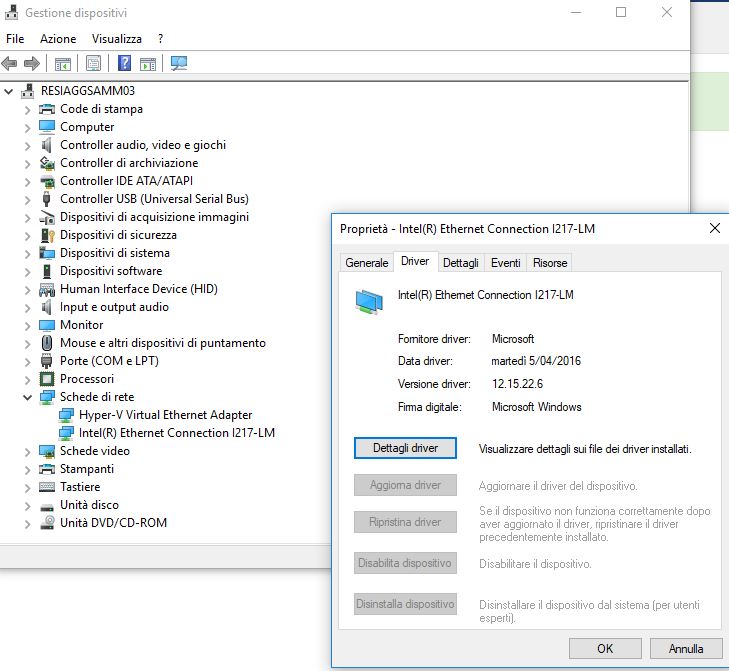
Task: Select Hyper-V Virtual Ethernet Adapter tree item
Action: [x=166, y=415]
